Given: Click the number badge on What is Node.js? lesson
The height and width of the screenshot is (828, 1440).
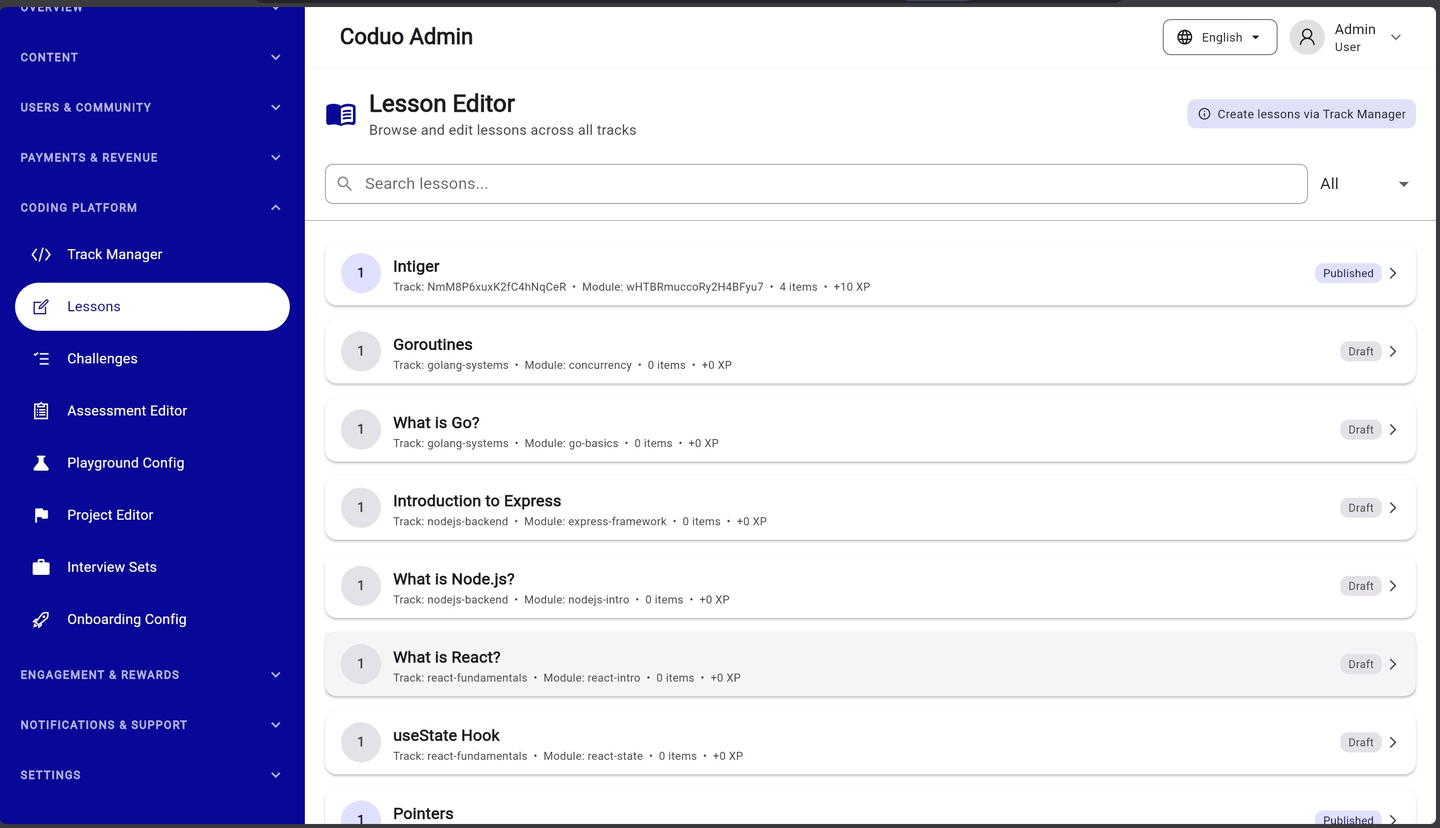Looking at the screenshot, I should tap(361, 586).
